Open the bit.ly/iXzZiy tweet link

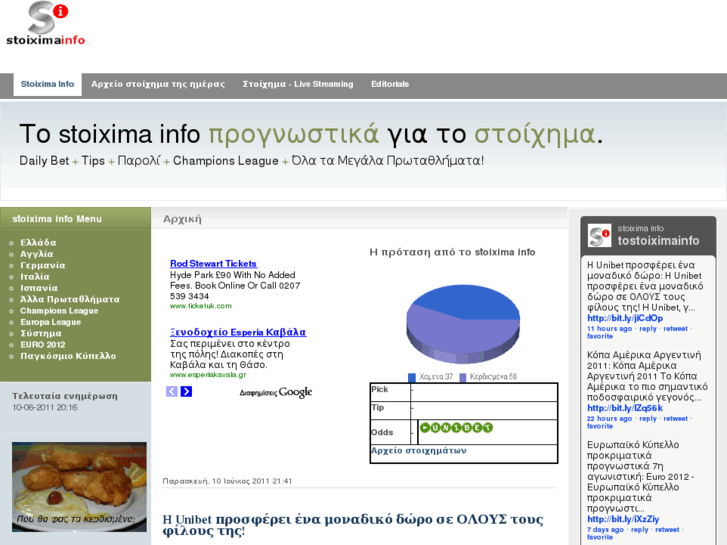623,519
